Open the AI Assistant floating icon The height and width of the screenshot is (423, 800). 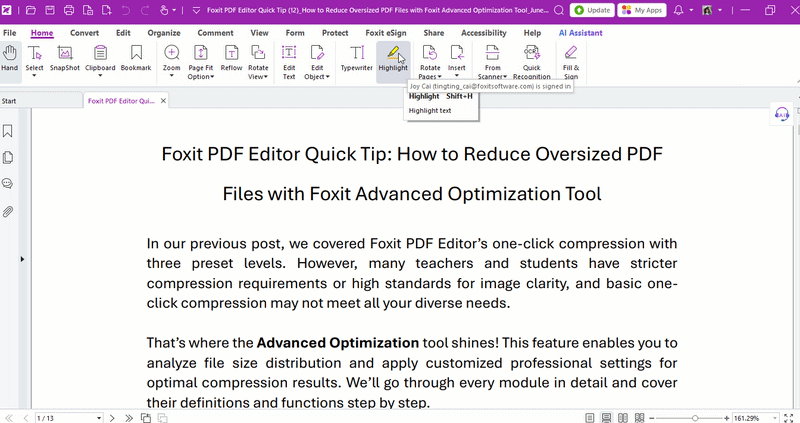[782, 114]
